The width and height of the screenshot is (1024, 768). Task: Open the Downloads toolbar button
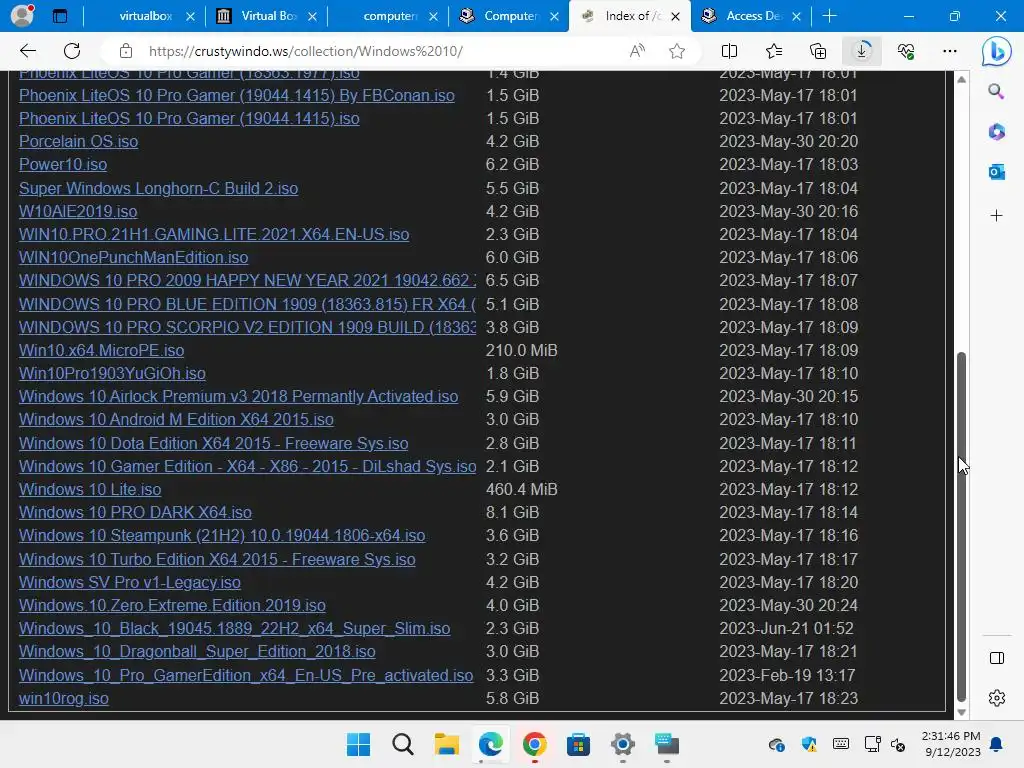[x=861, y=51]
